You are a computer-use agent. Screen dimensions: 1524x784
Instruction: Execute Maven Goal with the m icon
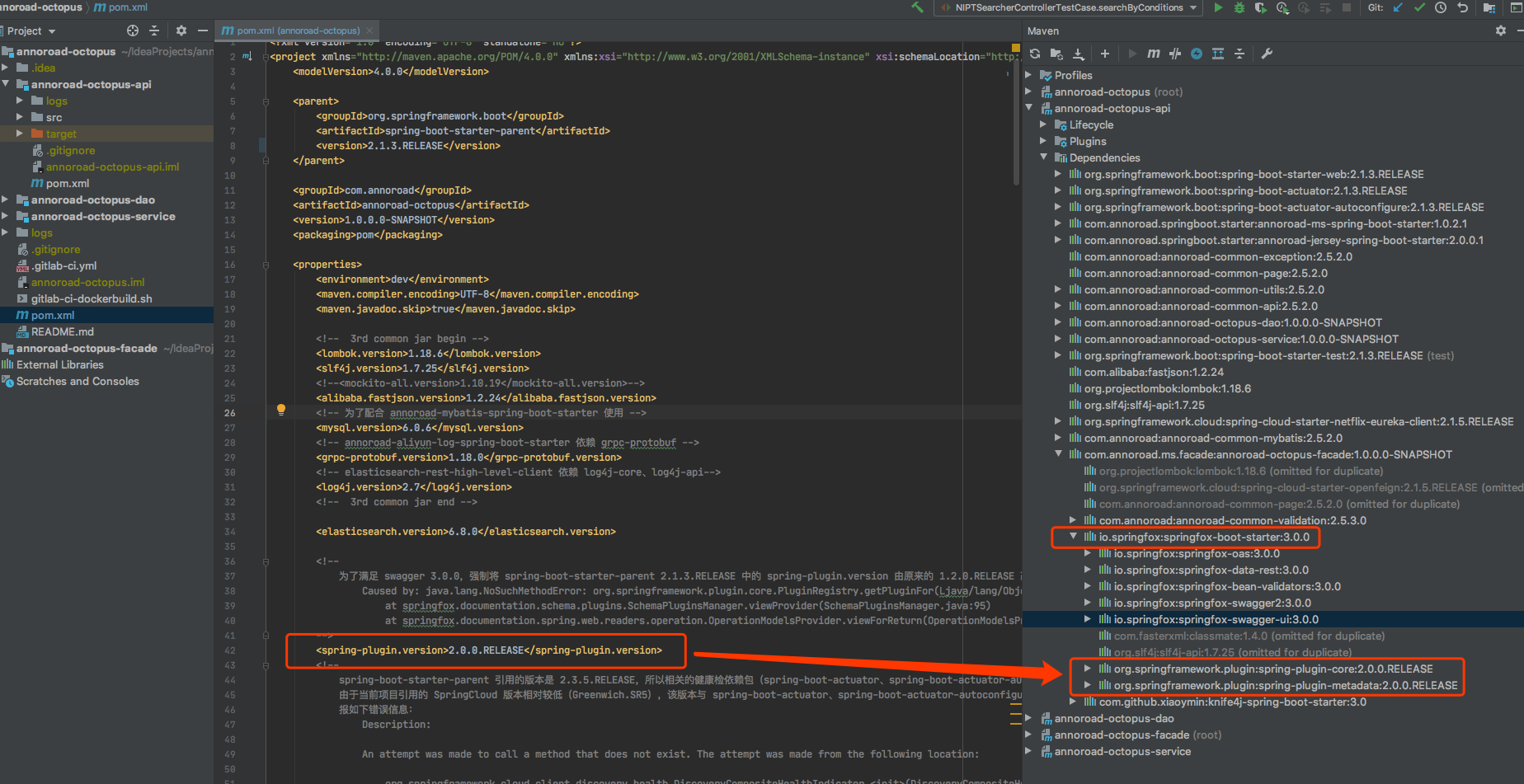pos(1153,54)
